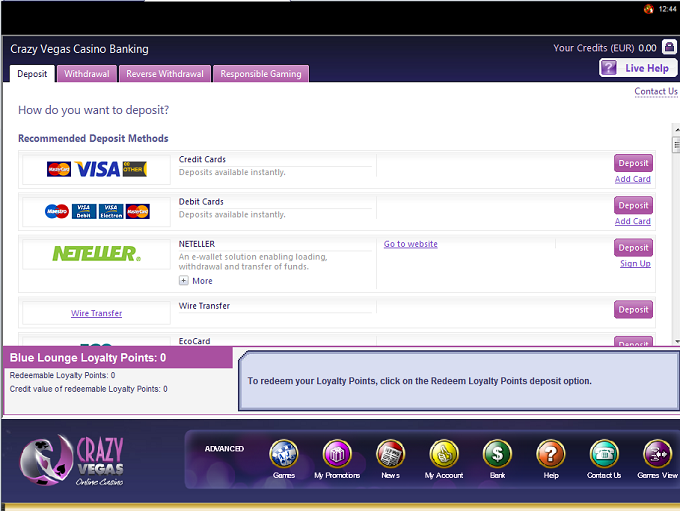Viewport: 680px width, 511px height.
Task: Click the scrollbar up arrow
Action: (x=677, y=129)
